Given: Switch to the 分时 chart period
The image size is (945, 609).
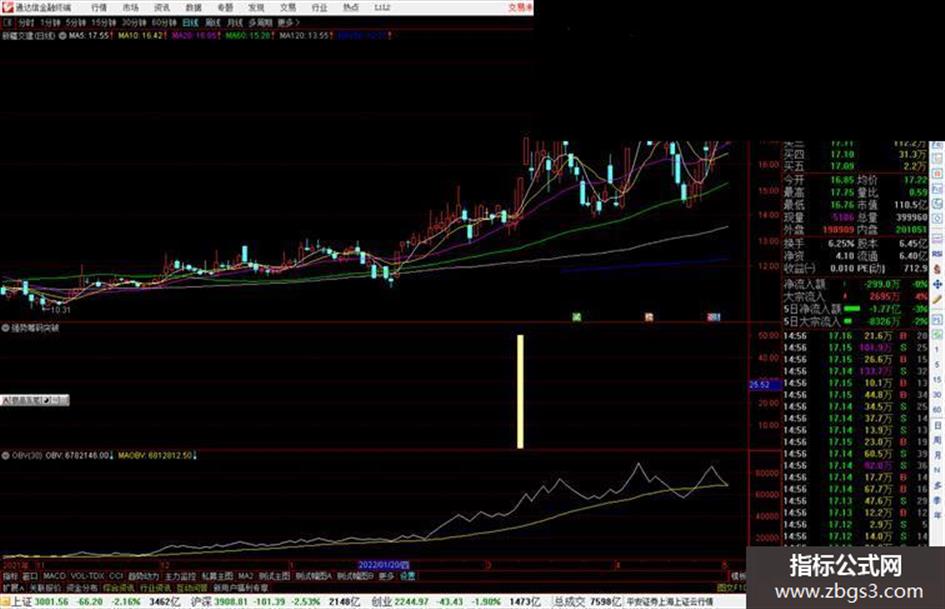Looking at the screenshot, I should 25,22.
